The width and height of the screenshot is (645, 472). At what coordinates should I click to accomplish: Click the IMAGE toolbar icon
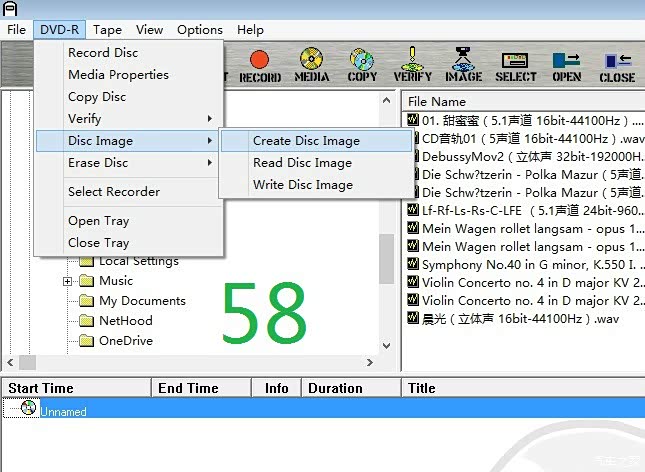pos(463,65)
